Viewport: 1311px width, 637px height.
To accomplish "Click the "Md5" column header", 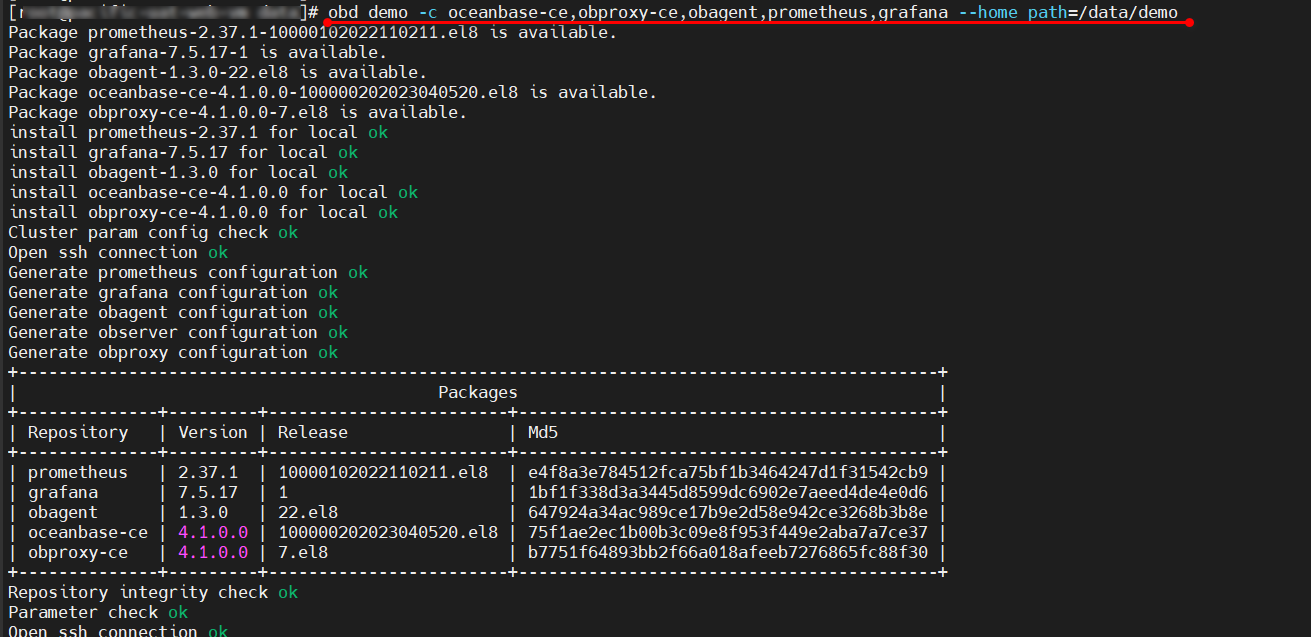I will pyautogui.click(x=543, y=432).
